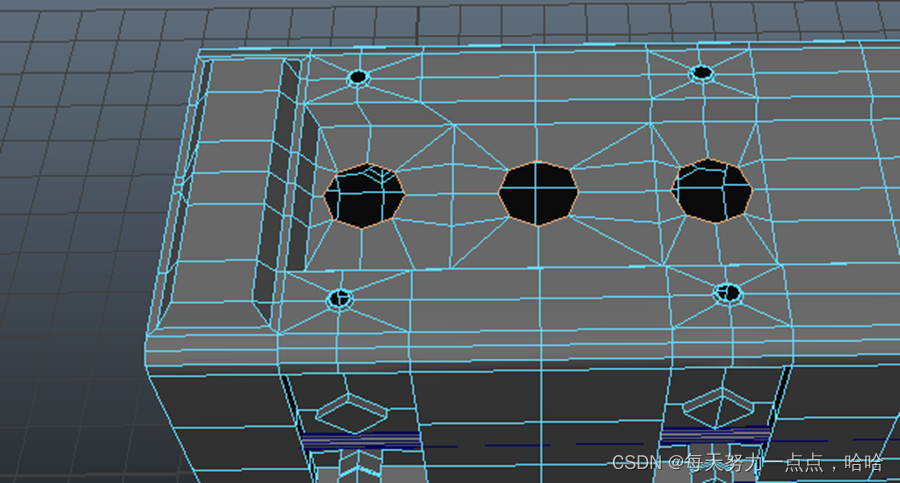Select the center large black hole
This screenshot has width=900, height=483.
pos(539,192)
